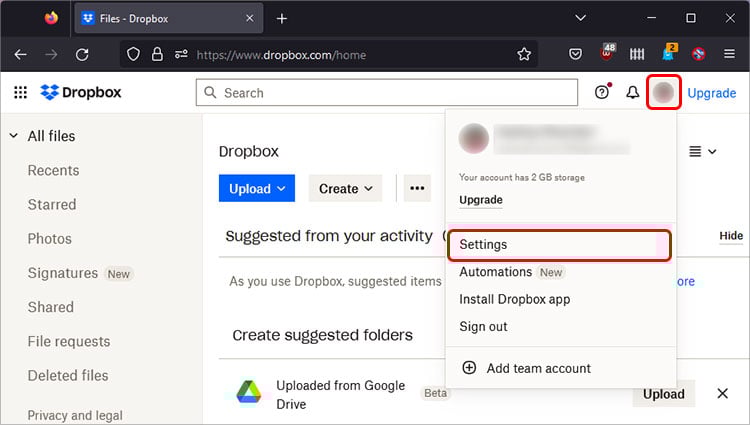Select Settings from account menu
Viewport: 750px width, 425px height.
[560, 245]
